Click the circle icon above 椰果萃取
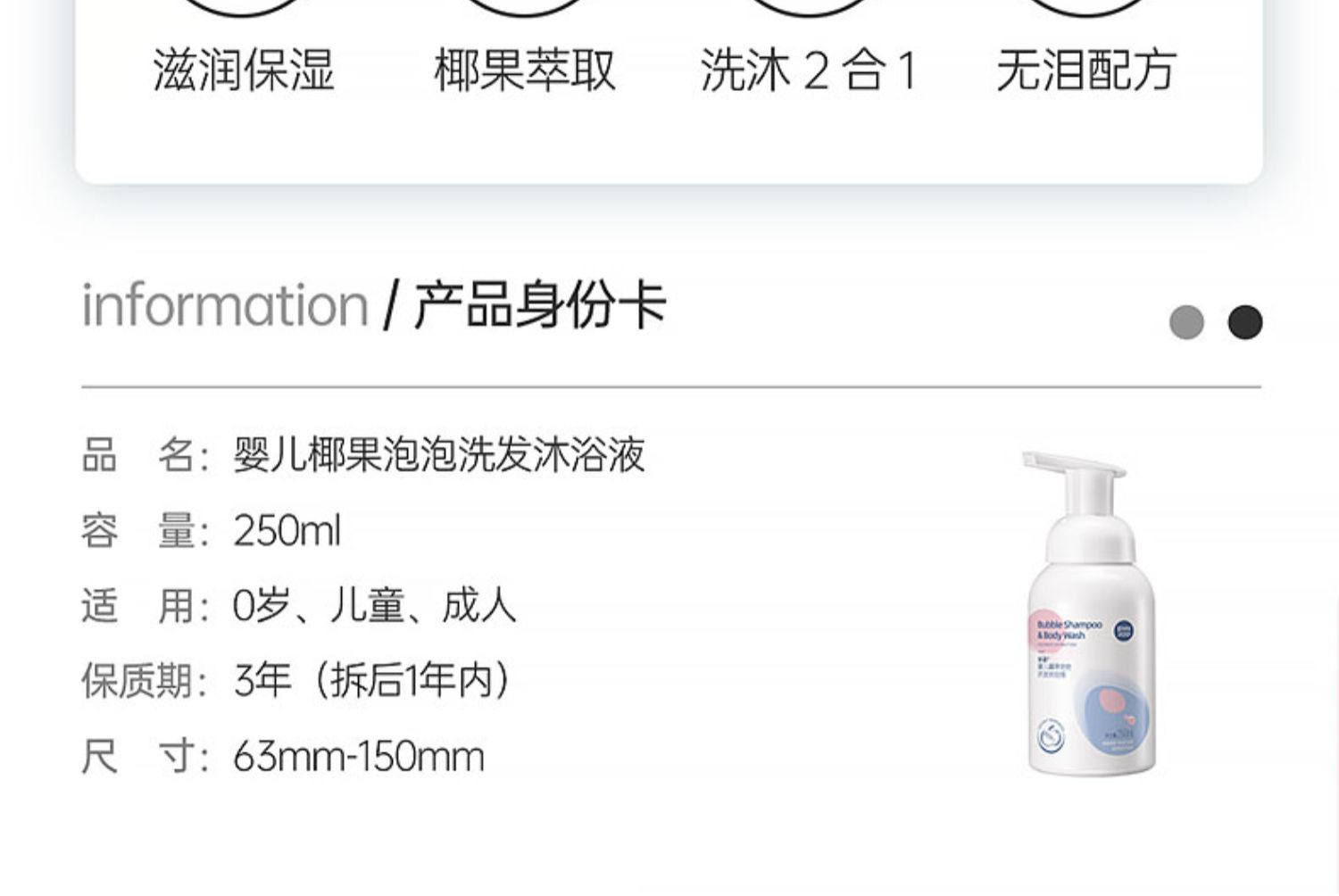 pos(525,7)
